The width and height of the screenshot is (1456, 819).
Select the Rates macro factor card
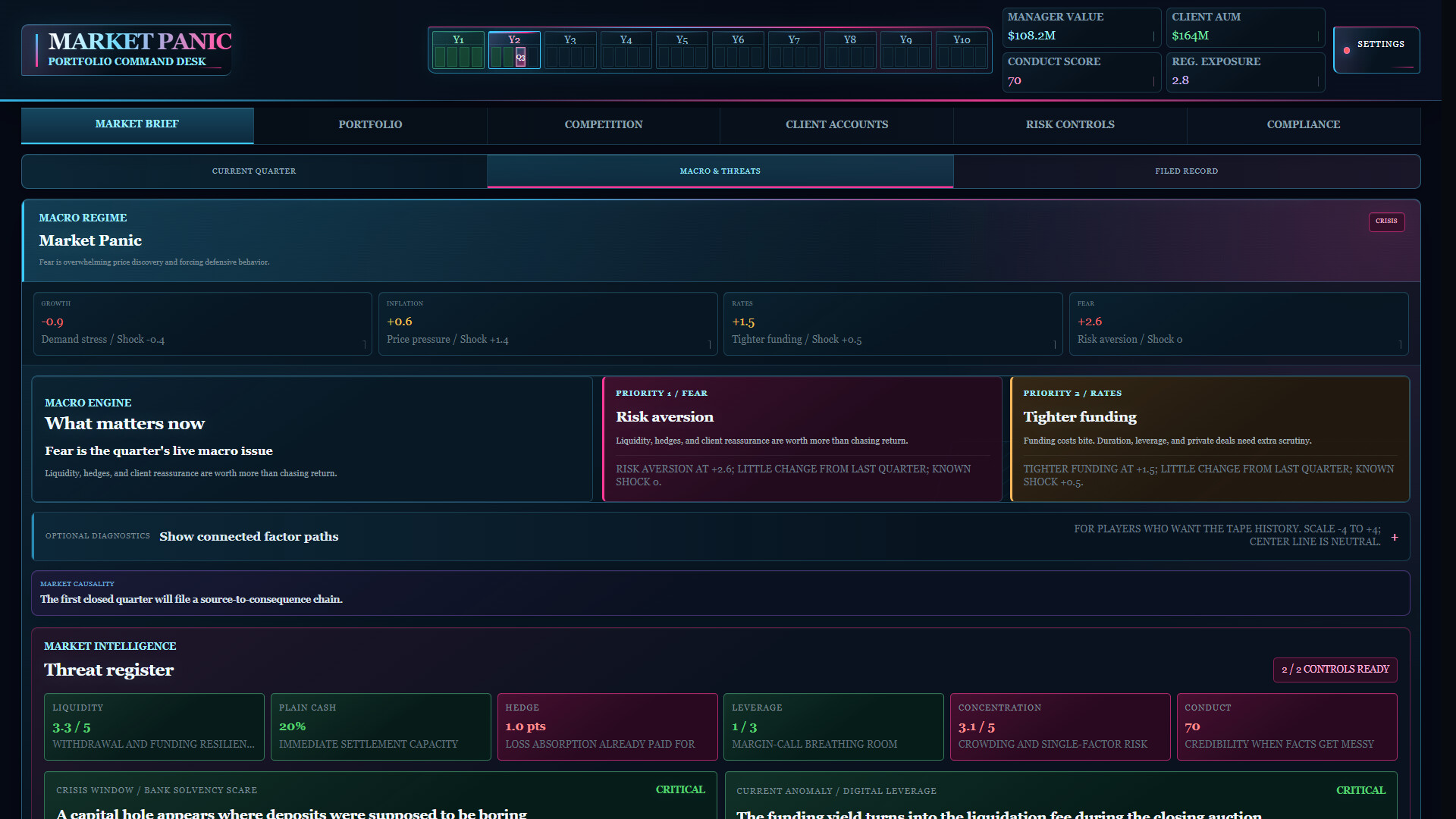coord(893,324)
